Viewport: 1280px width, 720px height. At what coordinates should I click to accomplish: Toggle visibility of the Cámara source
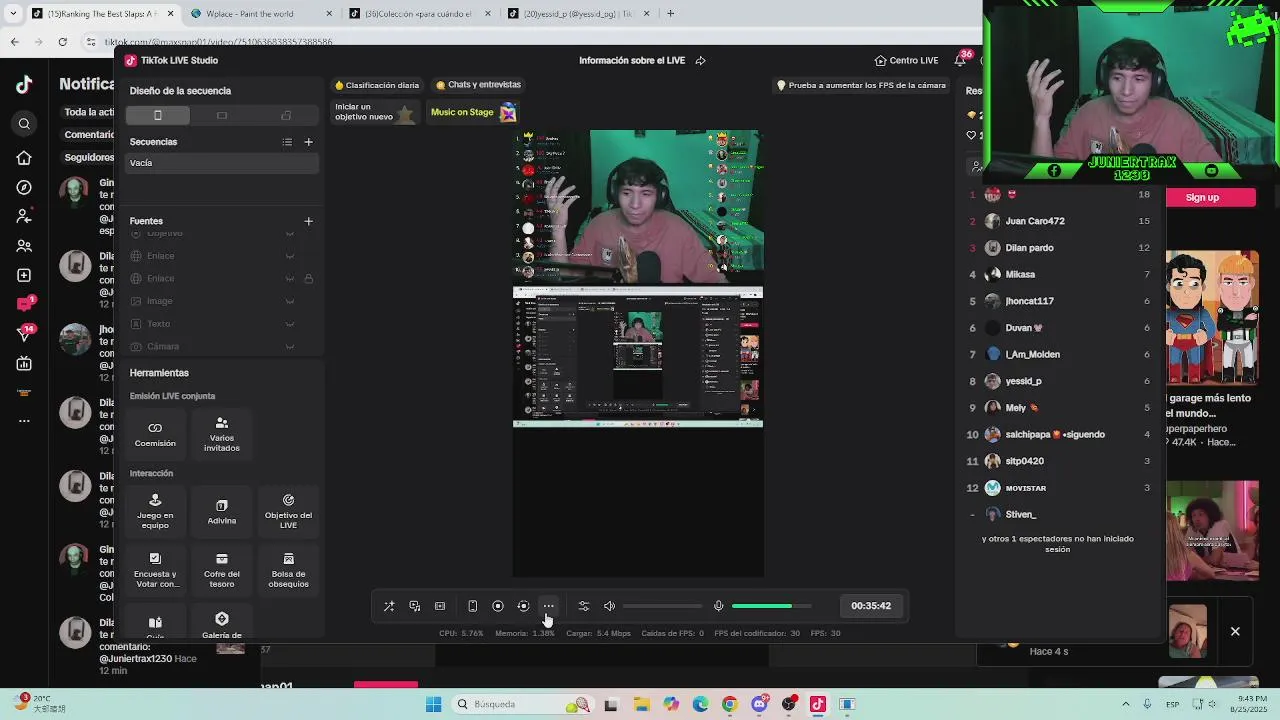[290, 346]
